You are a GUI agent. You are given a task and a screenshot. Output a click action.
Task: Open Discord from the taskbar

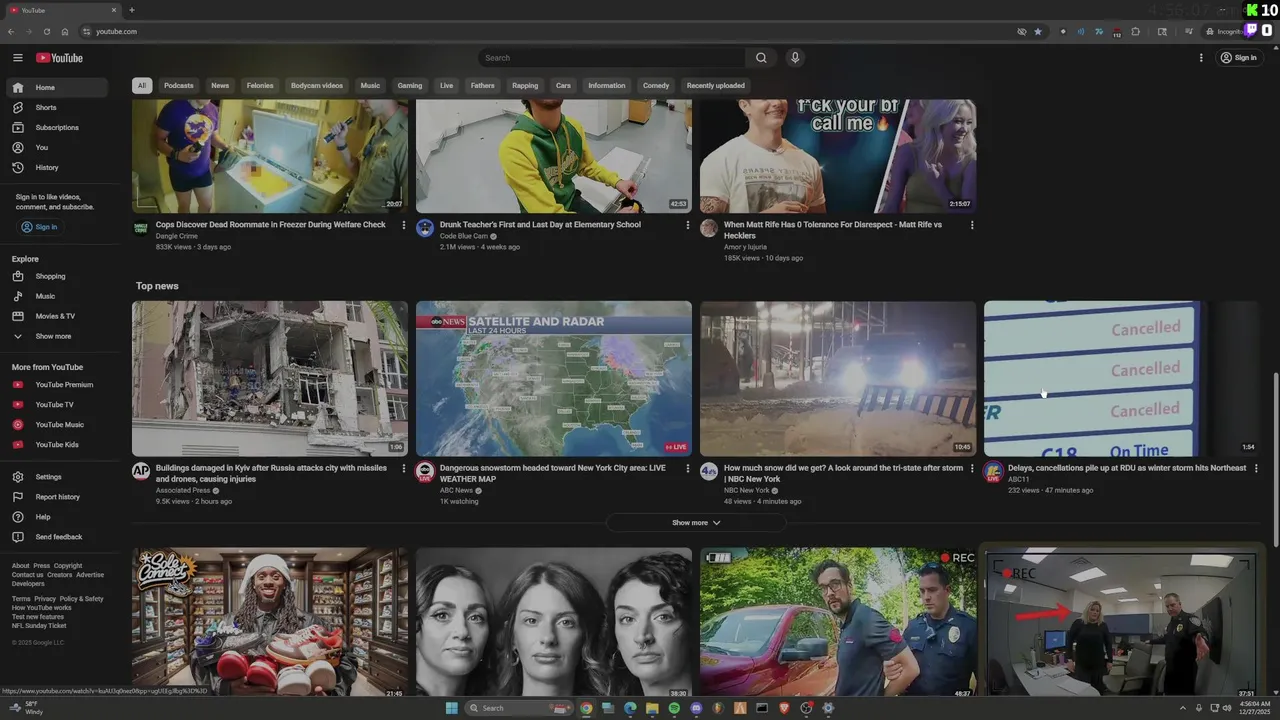pyautogui.click(x=696, y=708)
